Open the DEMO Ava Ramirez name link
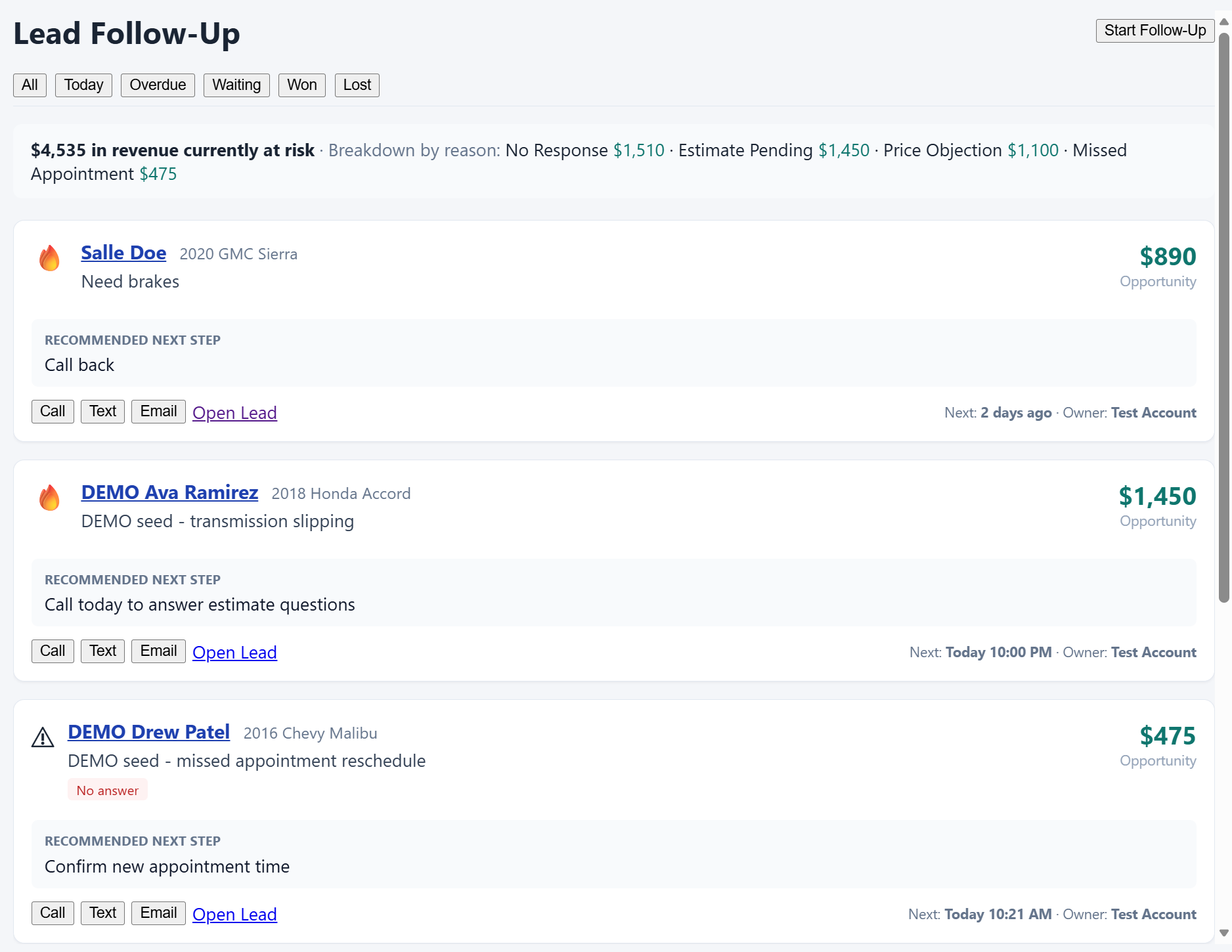 coord(169,492)
